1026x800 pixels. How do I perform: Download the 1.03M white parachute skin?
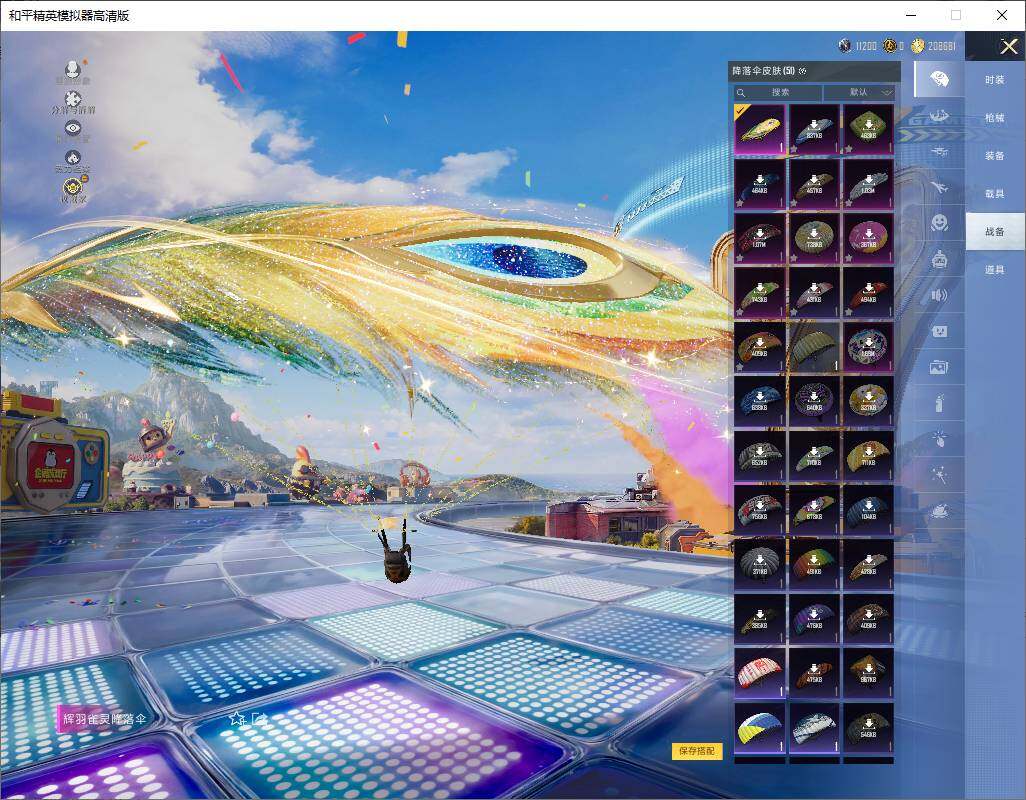(868, 184)
